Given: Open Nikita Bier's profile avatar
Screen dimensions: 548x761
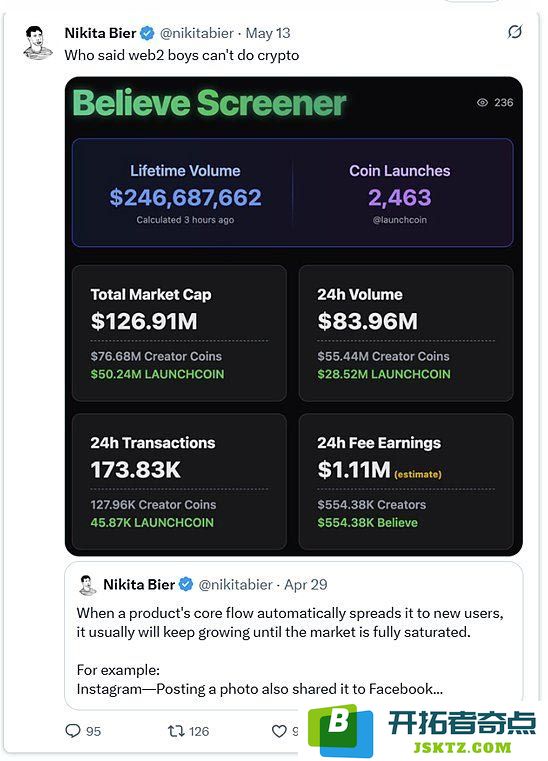Looking at the screenshot, I should [37, 43].
